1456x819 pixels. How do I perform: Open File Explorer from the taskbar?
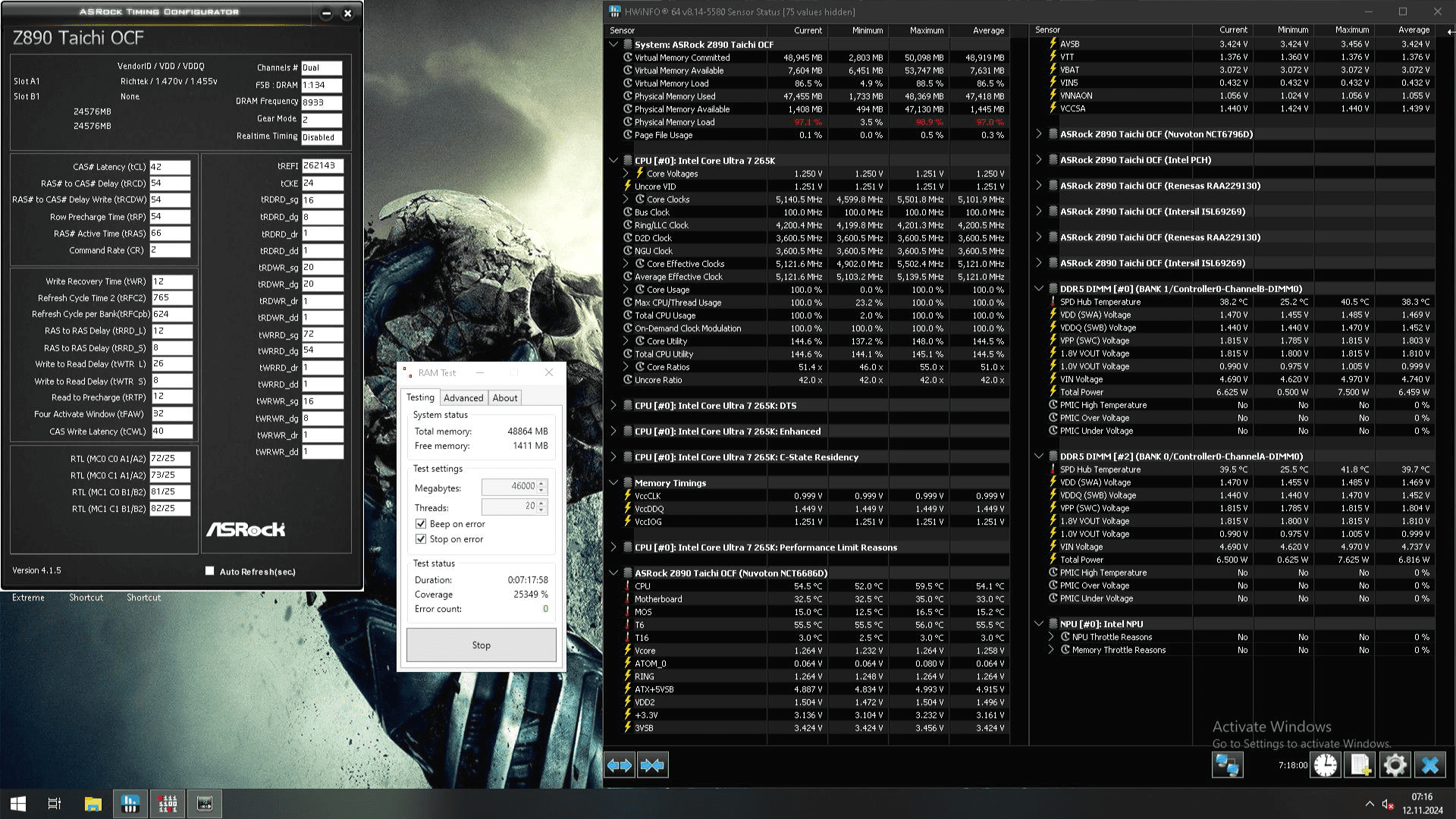(x=93, y=804)
